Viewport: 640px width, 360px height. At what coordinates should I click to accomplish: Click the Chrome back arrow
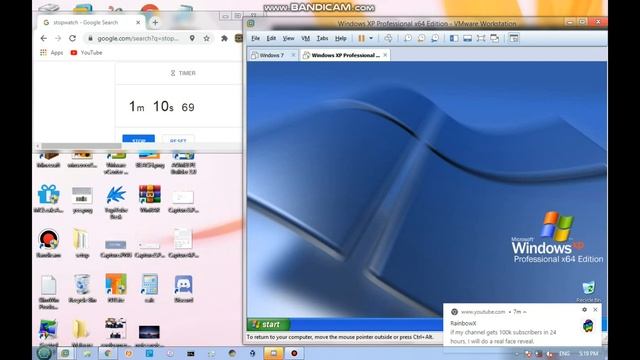44,38
